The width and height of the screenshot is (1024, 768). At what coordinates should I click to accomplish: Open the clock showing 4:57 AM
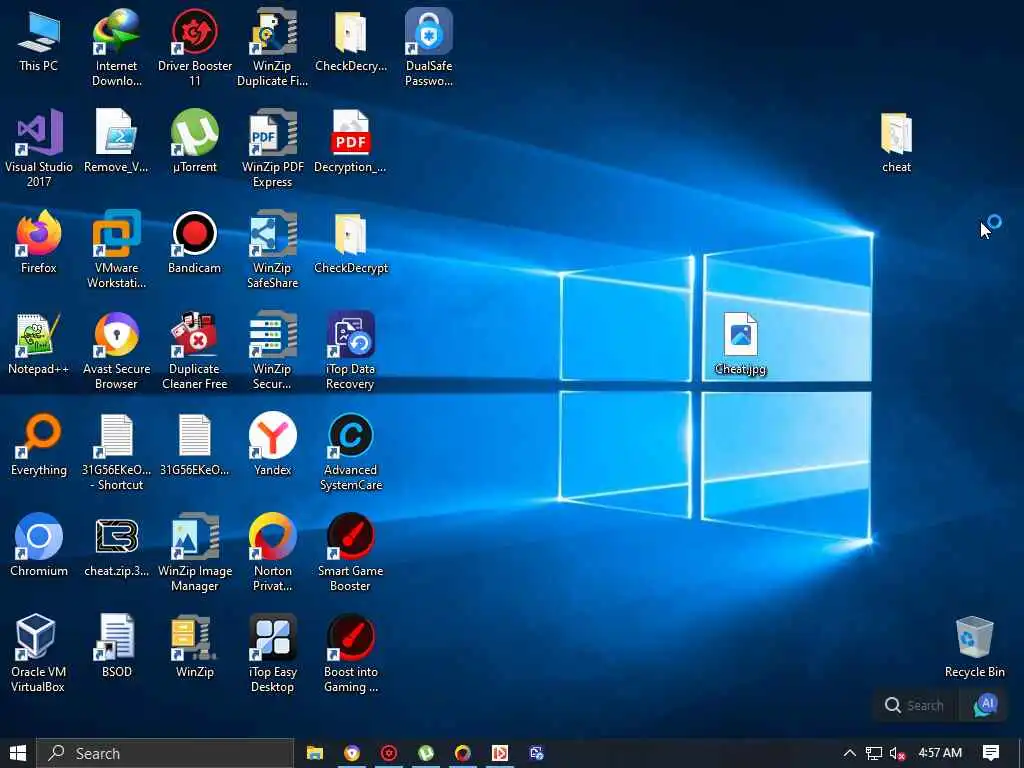click(x=940, y=753)
